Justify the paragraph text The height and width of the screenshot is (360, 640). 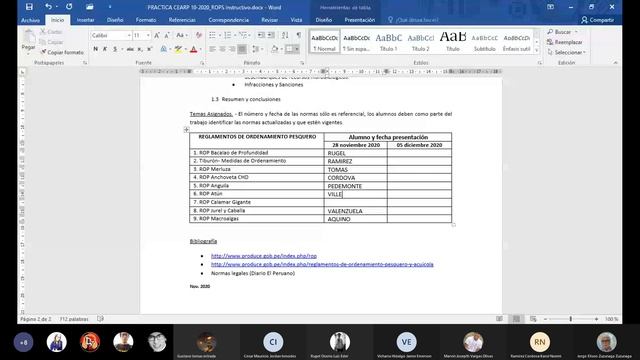242,49
